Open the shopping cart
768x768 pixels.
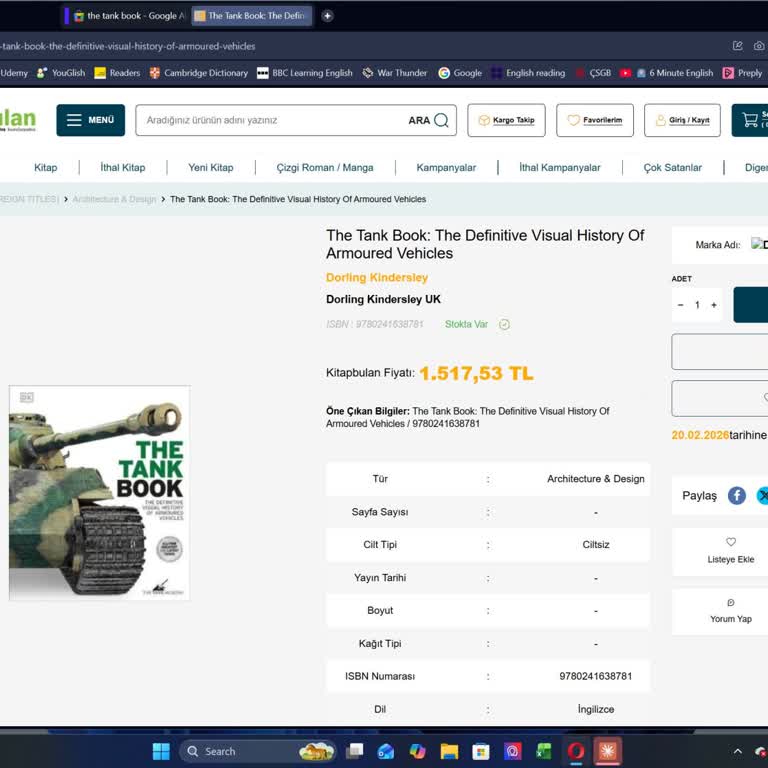coord(750,120)
